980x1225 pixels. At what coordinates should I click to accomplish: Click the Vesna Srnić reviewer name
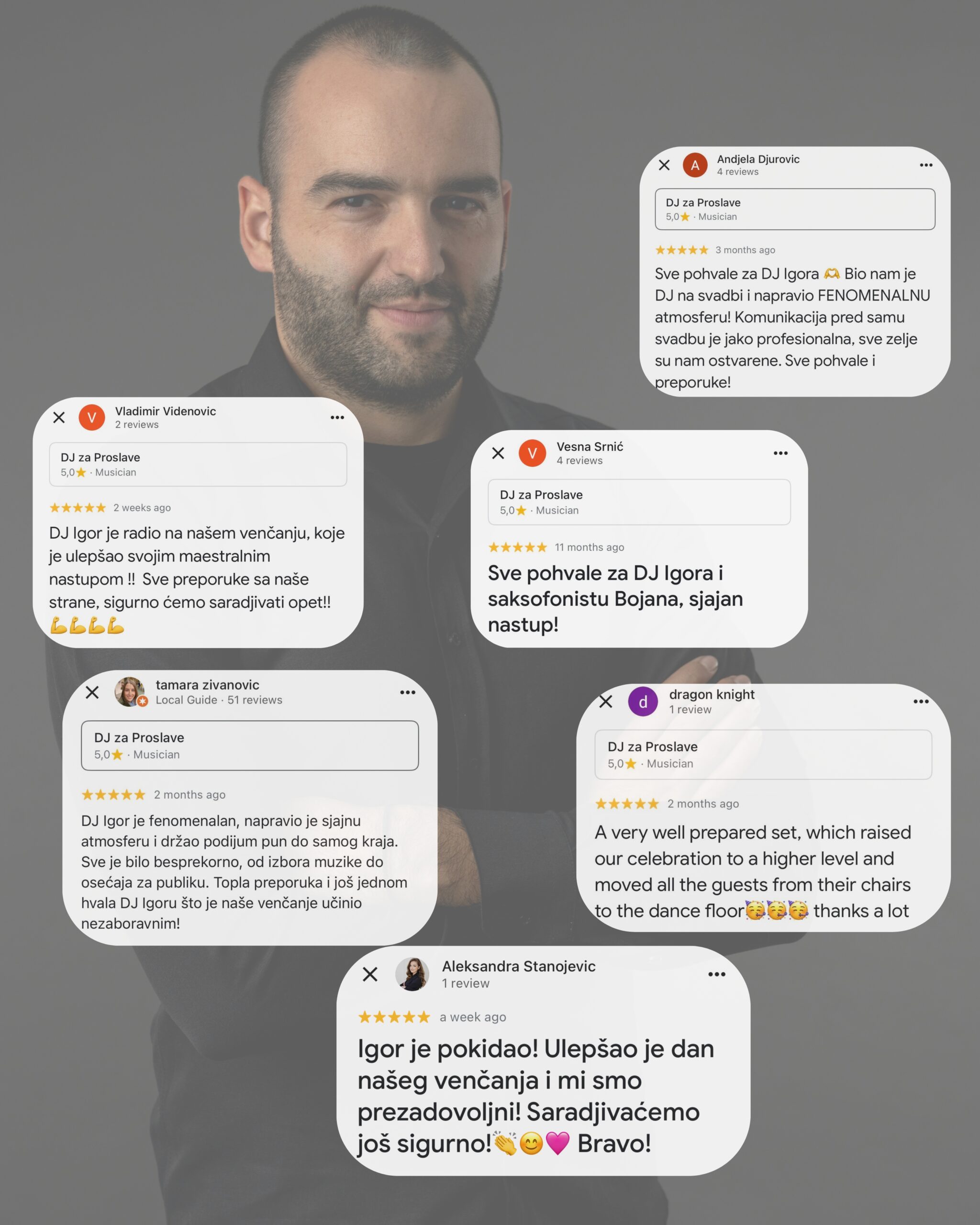click(590, 446)
